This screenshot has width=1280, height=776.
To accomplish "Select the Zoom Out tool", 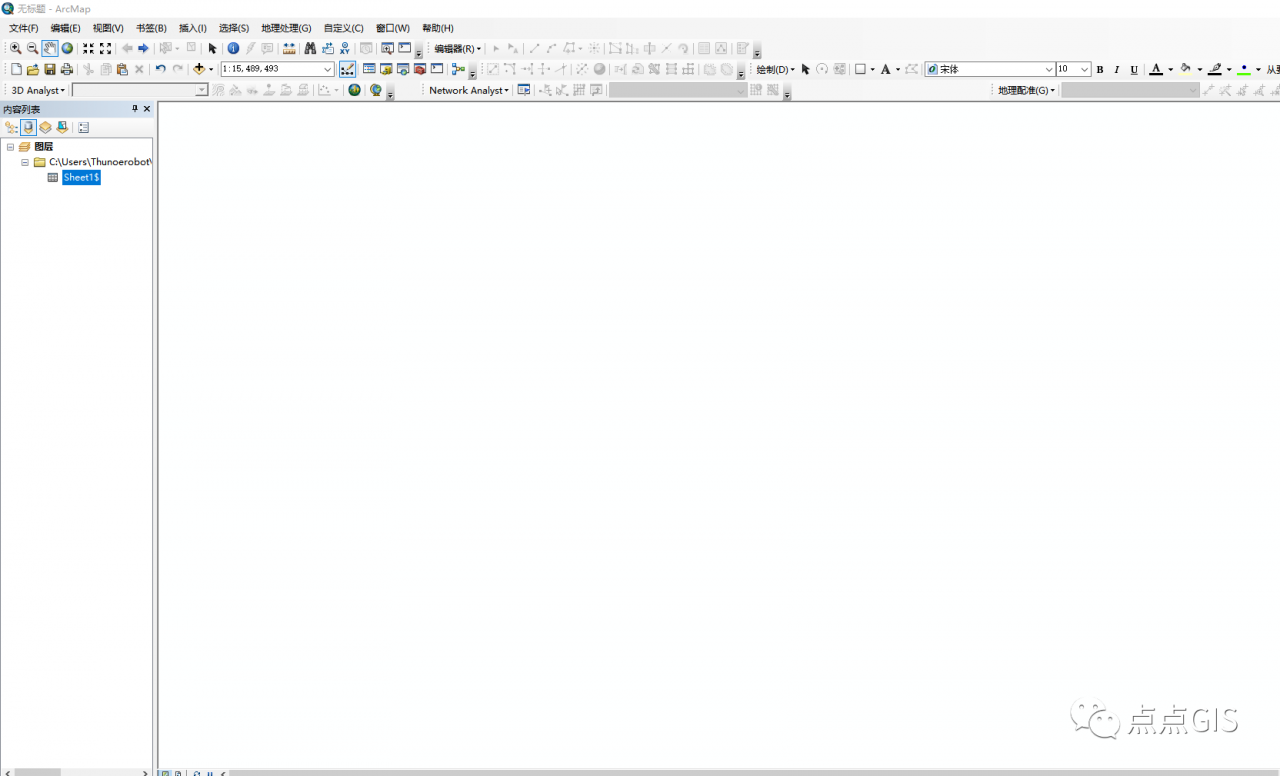I will coord(32,48).
